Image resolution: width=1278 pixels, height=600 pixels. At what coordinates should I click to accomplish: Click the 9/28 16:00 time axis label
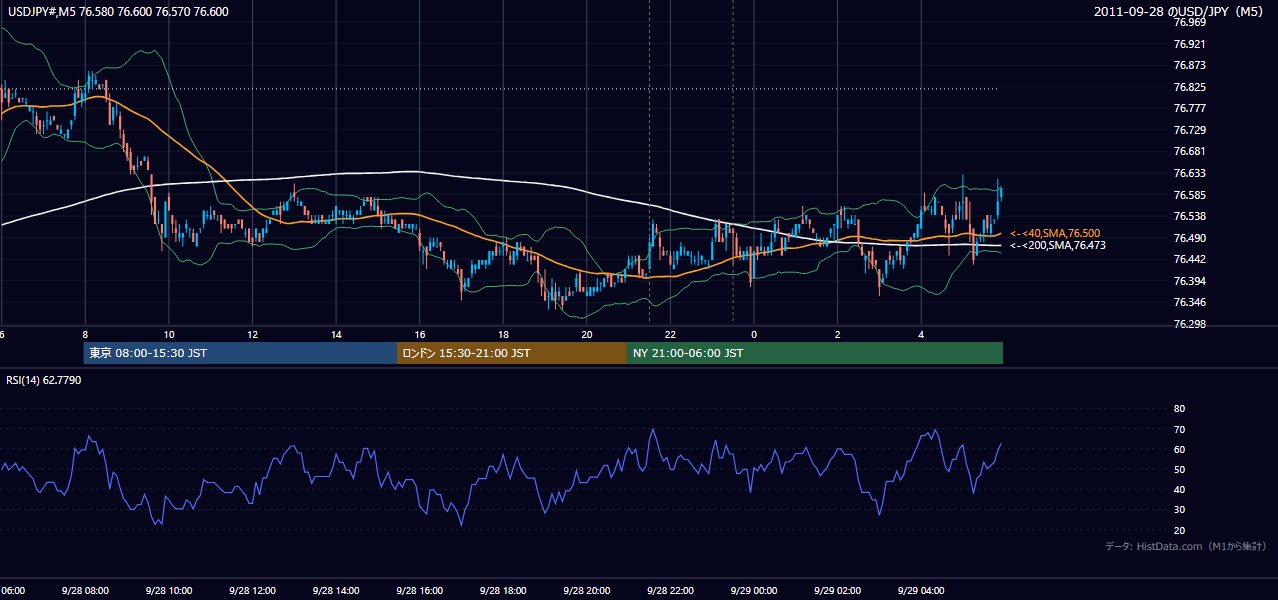coord(419,591)
